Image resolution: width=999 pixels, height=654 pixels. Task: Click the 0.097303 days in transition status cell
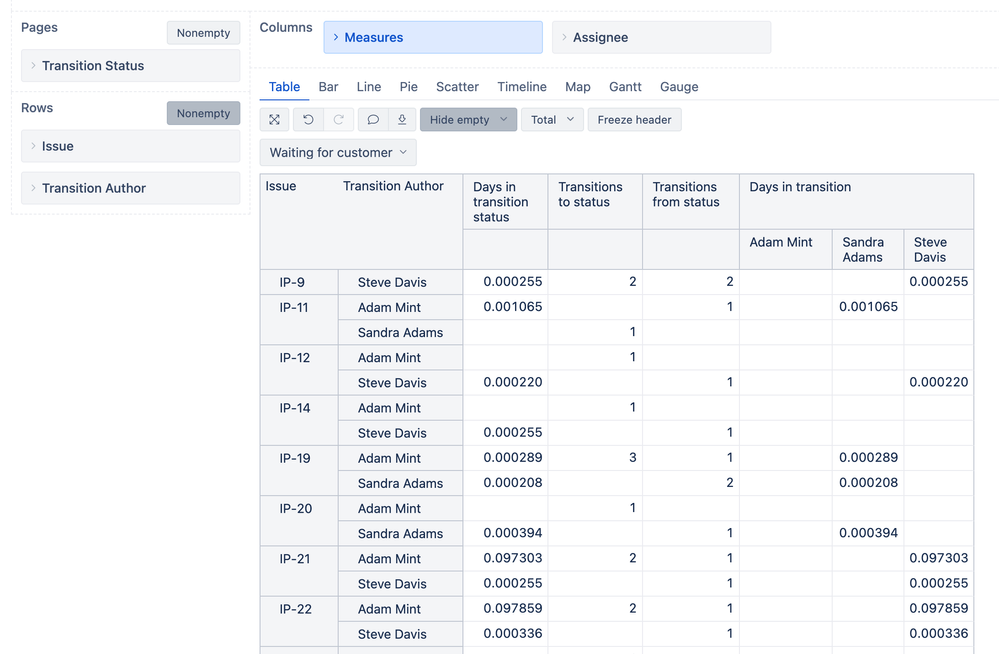[x=505, y=558]
